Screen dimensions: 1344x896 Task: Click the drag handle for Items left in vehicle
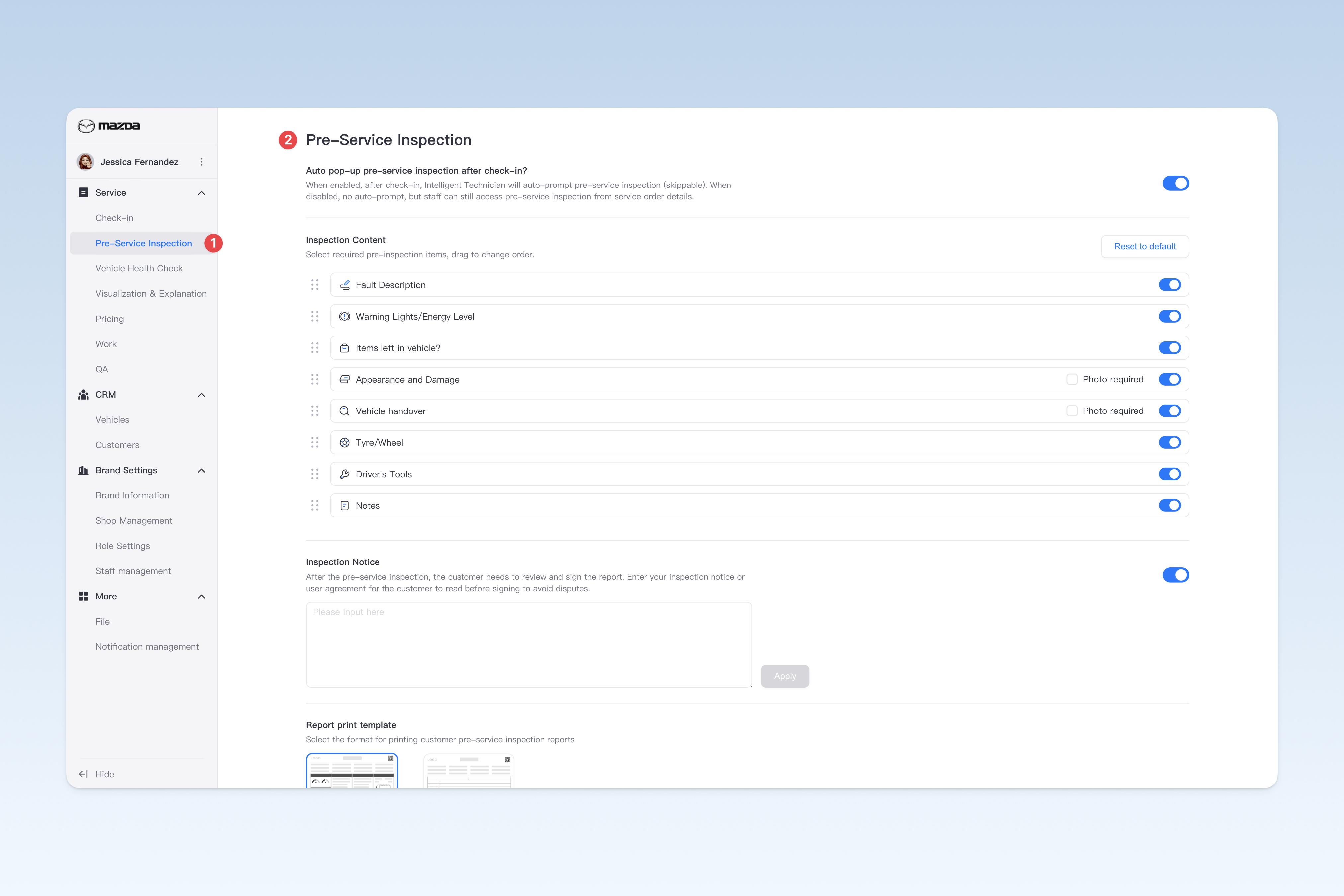click(x=315, y=347)
